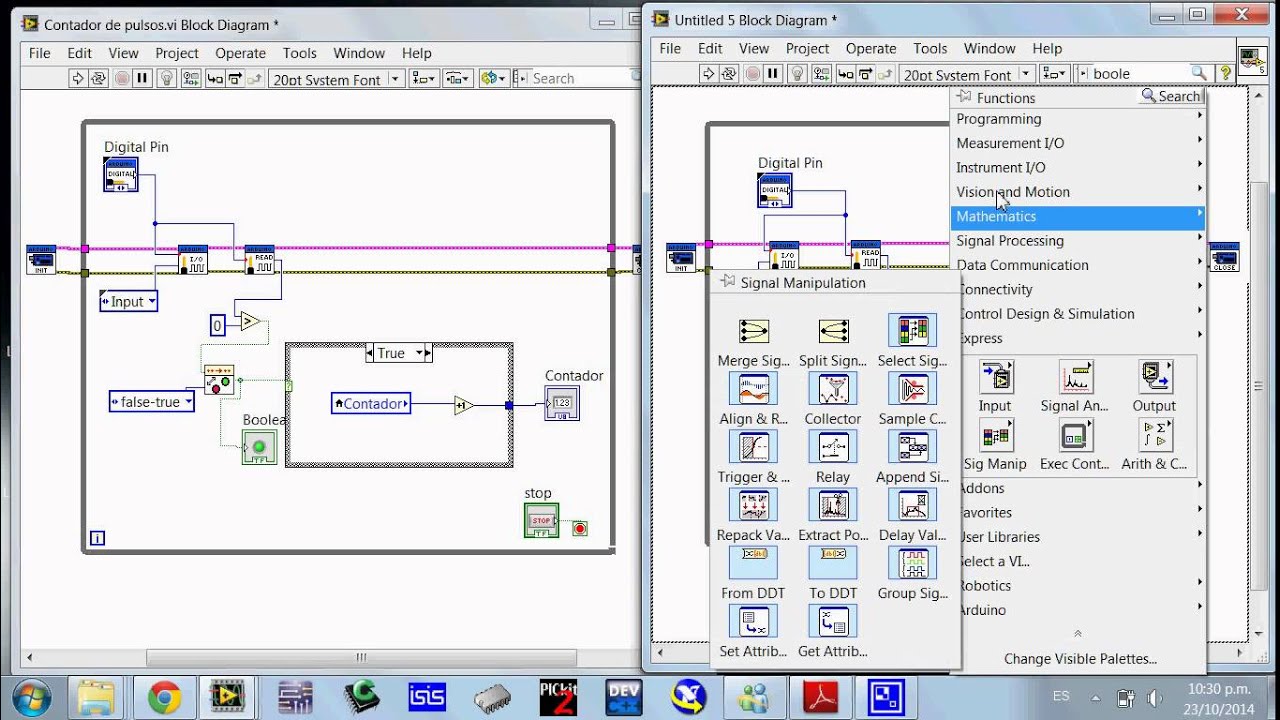This screenshot has width=1280, height=720.
Task: Pick the Align & Resample express icon
Action: click(x=753, y=389)
